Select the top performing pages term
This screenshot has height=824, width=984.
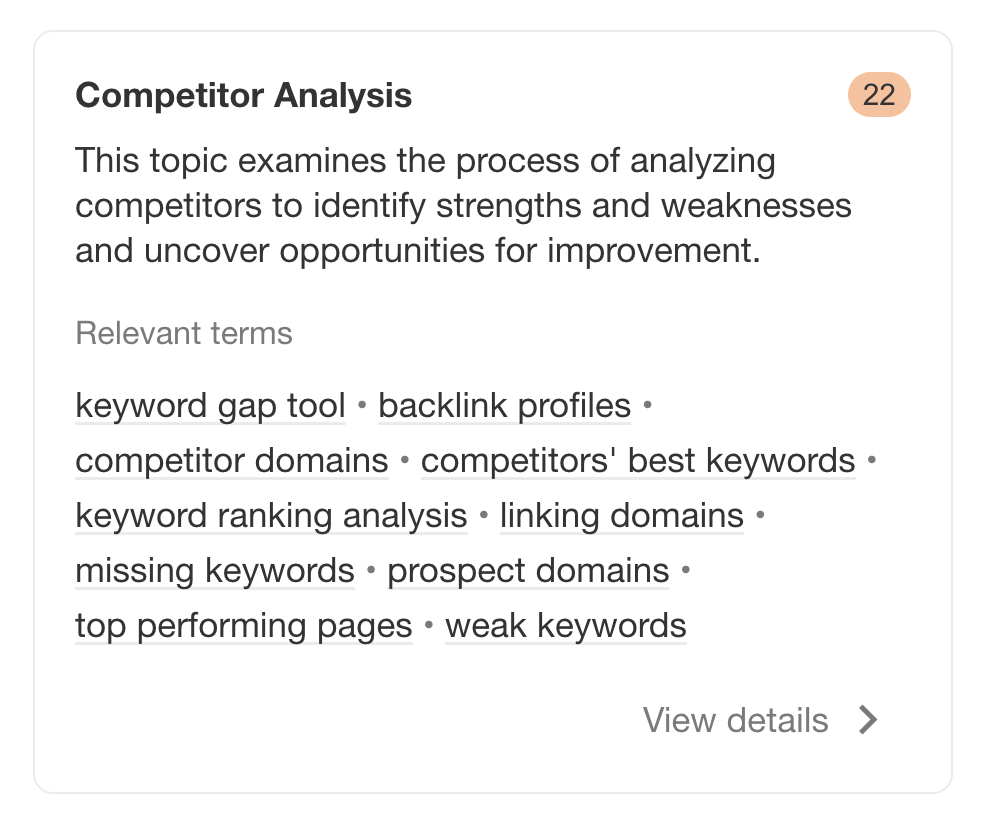pyautogui.click(x=242, y=625)
